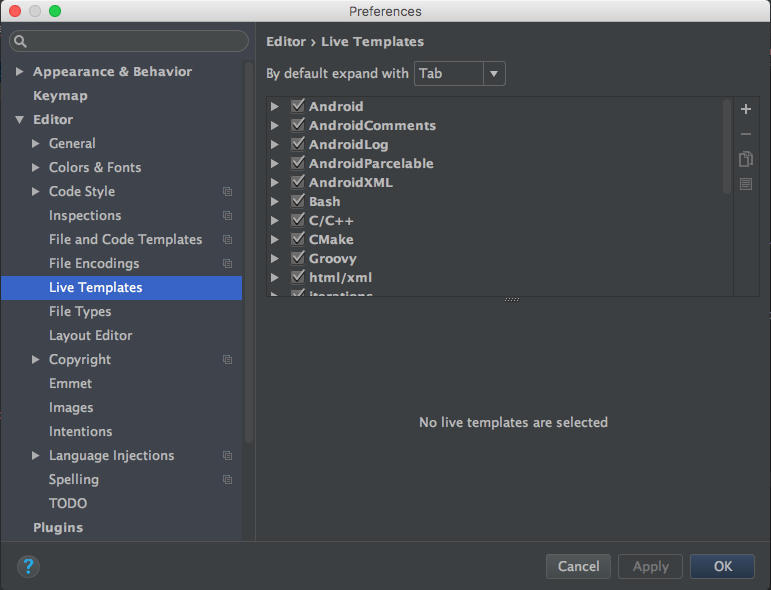Click project-level icon next to Spelling
Image resolution: width=771 pixels, height=590 pixels.
tap(227, 480)
